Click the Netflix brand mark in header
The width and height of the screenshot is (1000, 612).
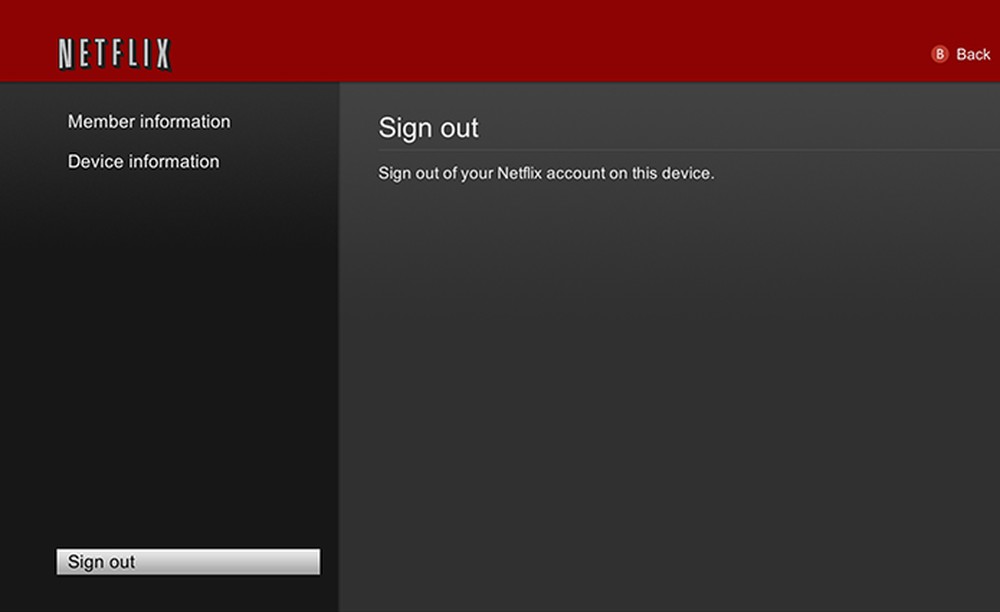tap(113, 52)
